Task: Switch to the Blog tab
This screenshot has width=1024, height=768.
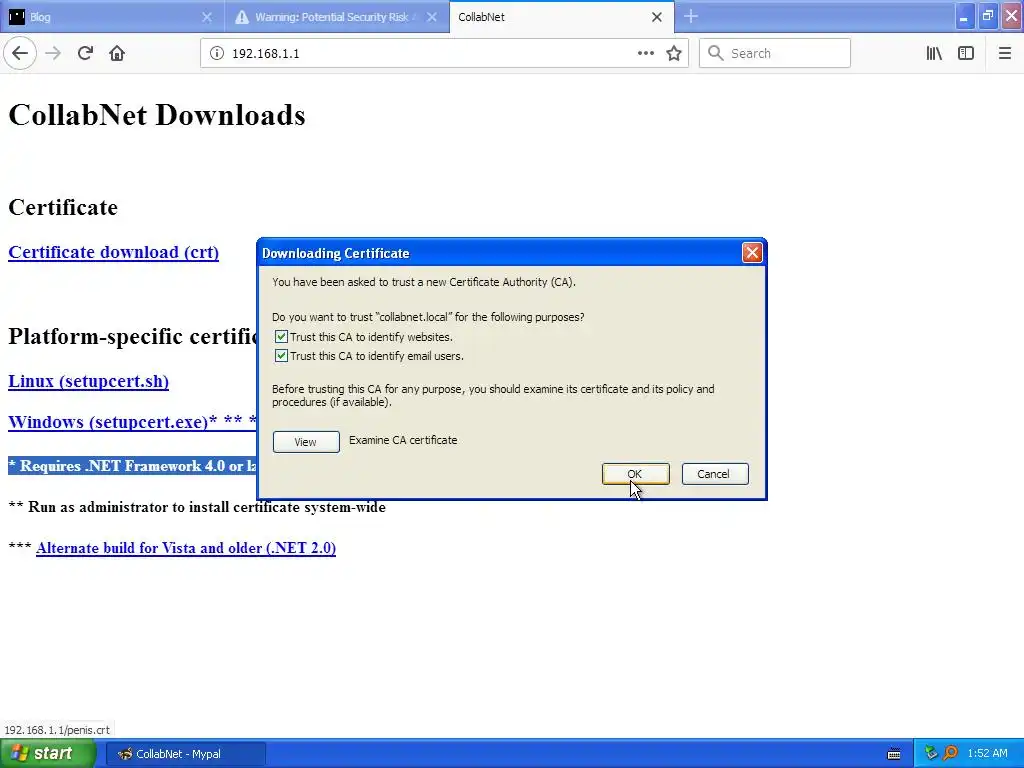Action: click(x=112, y=17)
